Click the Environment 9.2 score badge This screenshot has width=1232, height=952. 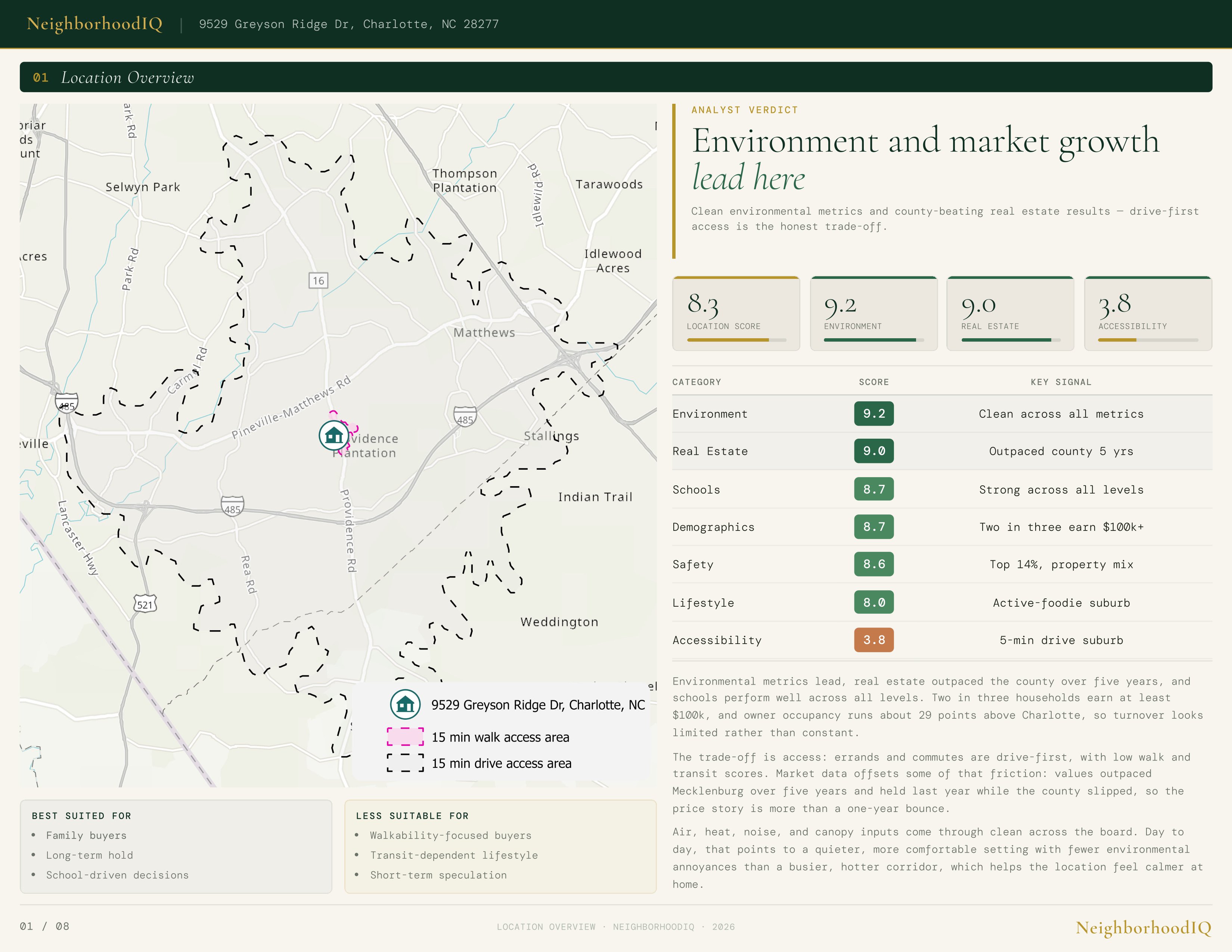[x=874, y=413]
